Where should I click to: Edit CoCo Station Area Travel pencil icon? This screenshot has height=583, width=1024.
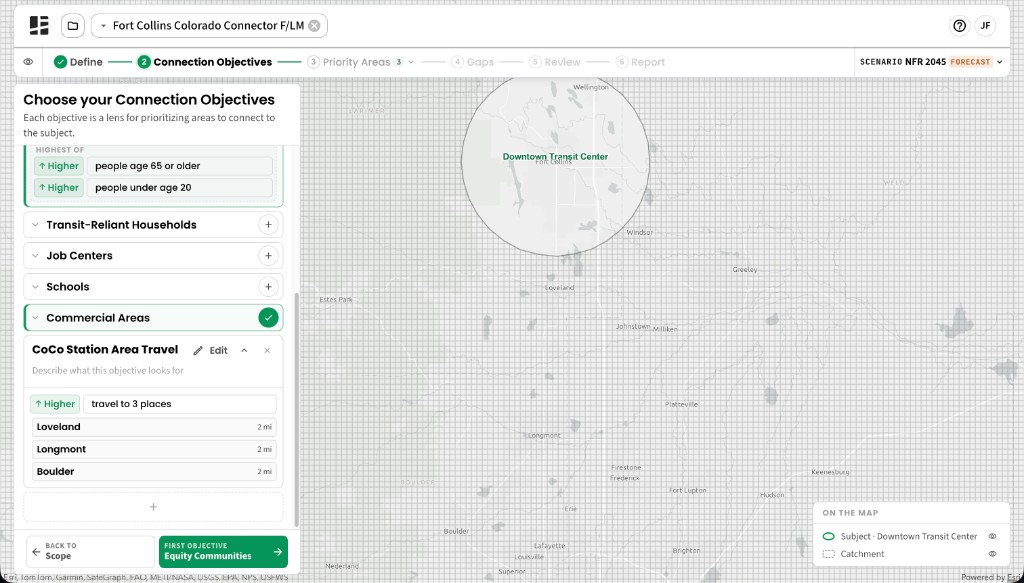click(198, 351)
